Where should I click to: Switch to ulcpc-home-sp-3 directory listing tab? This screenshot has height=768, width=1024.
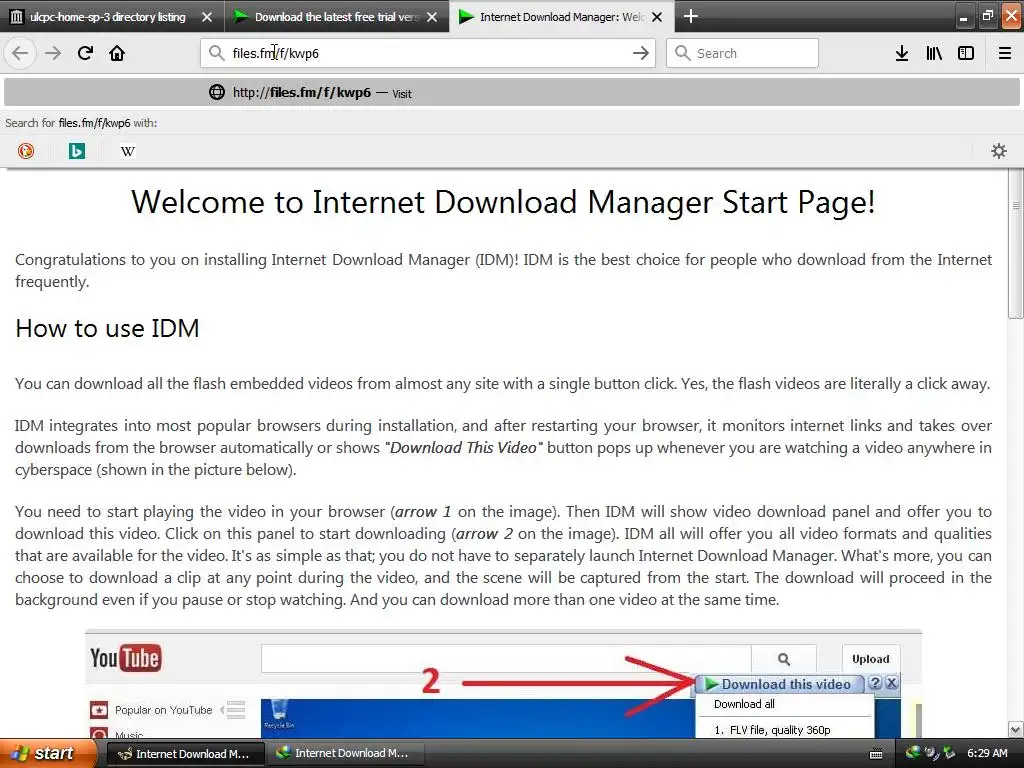pyautogui.click(x=108, y=17)
